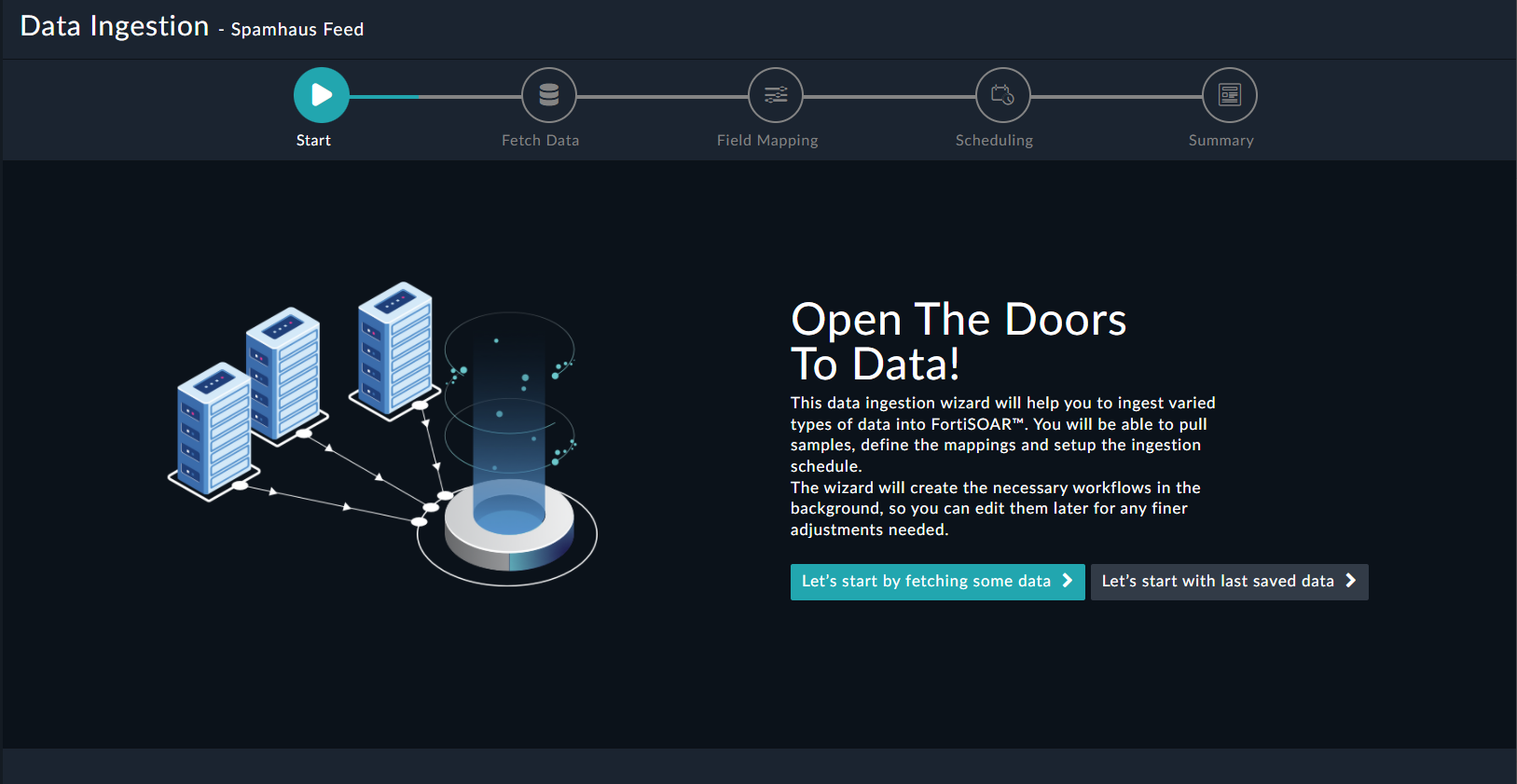Open the Fetch Data database icon

(x=549, y=95)
